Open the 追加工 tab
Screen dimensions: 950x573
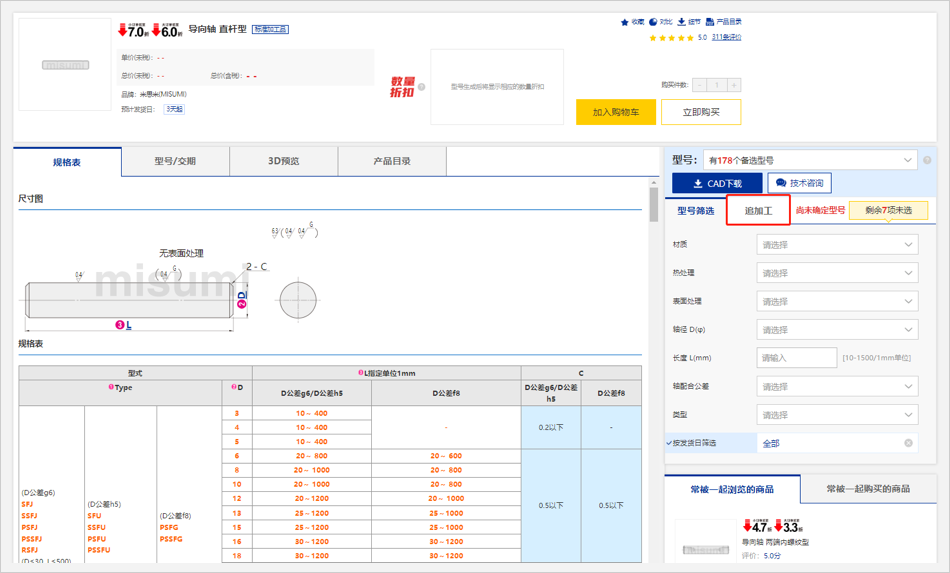click(x=758, y=211)
